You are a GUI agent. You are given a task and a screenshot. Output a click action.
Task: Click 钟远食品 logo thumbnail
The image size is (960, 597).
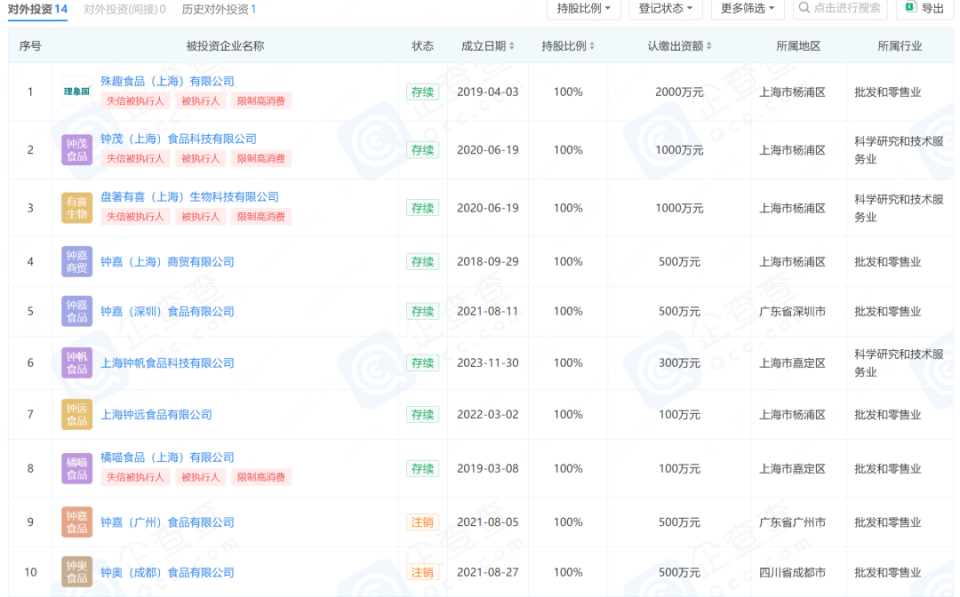click(77, 415)
